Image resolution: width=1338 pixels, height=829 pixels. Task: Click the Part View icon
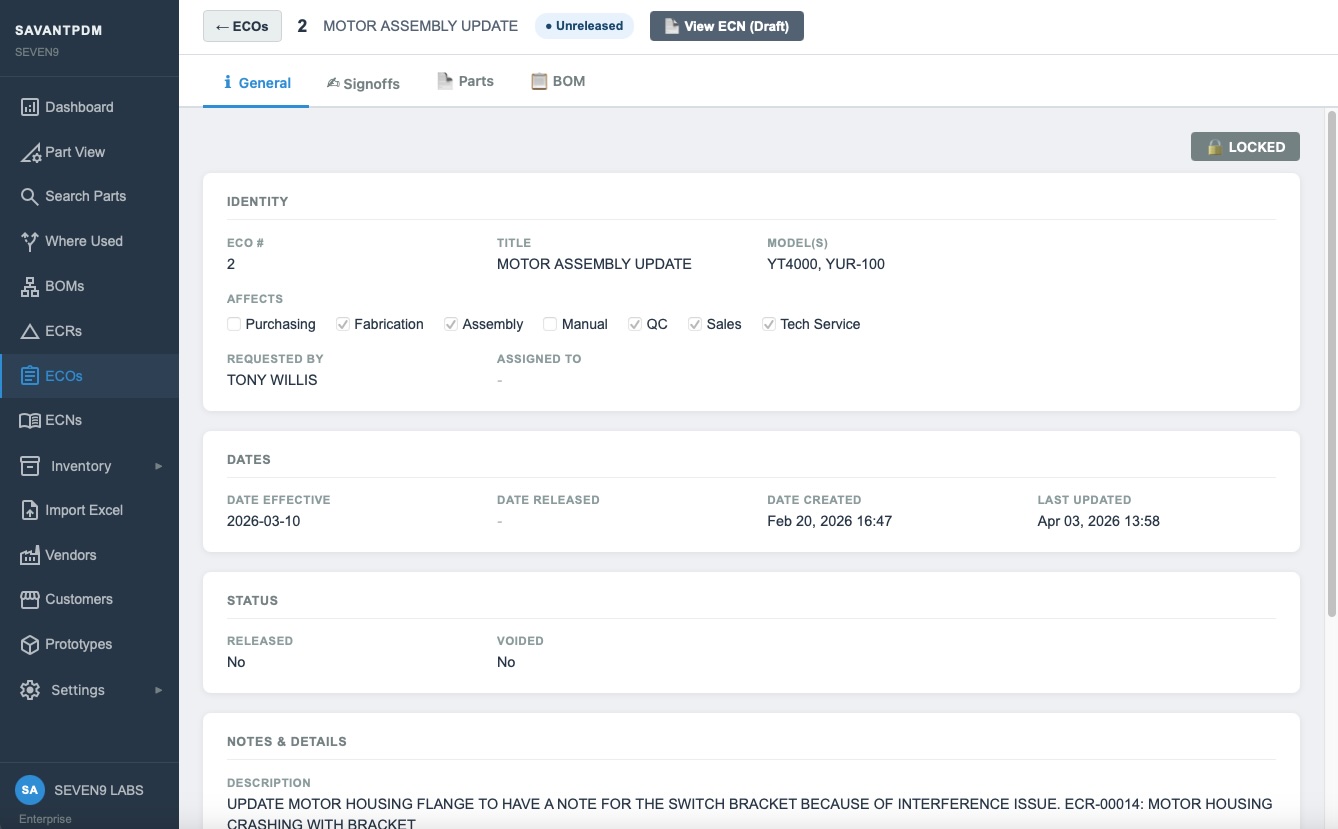click(30, 153)
